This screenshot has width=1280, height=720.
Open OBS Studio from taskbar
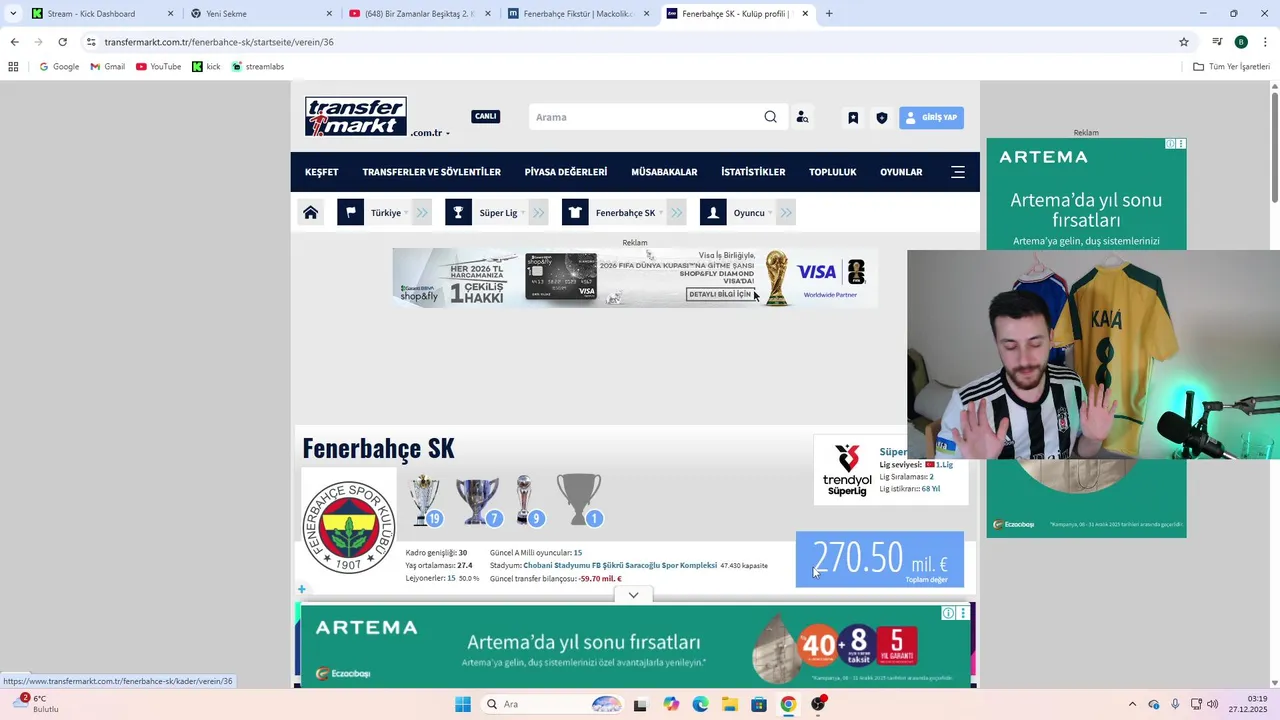click(819, 704)
